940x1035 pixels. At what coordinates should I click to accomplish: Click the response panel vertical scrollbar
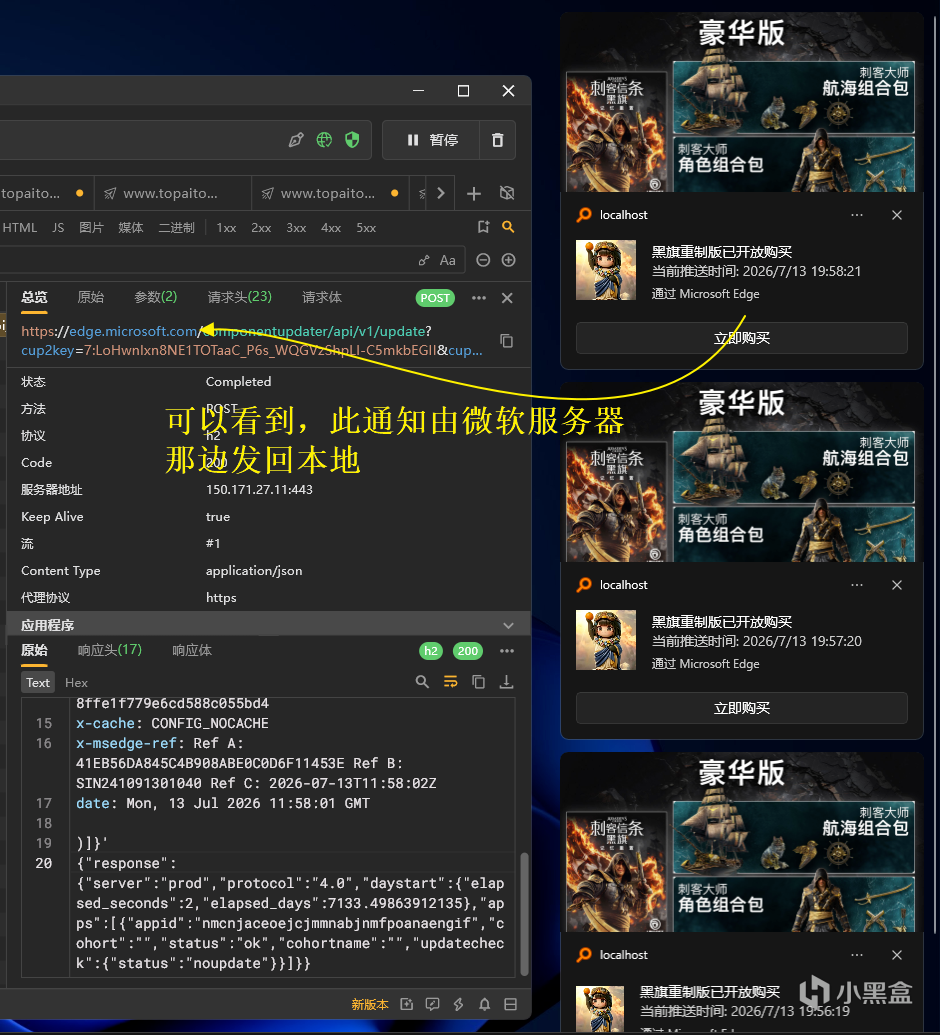[x=524, y=914]
